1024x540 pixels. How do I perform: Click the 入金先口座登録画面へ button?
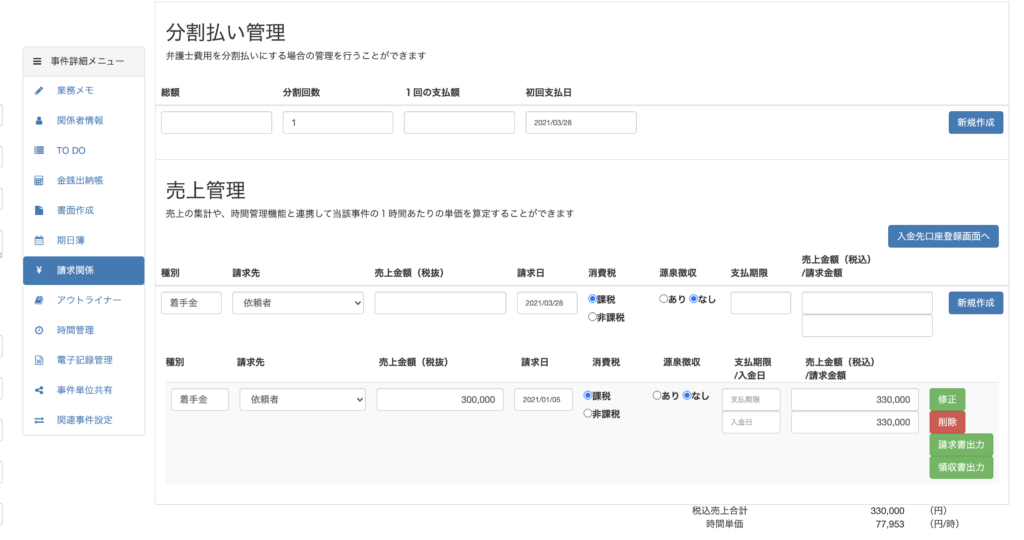943,237
